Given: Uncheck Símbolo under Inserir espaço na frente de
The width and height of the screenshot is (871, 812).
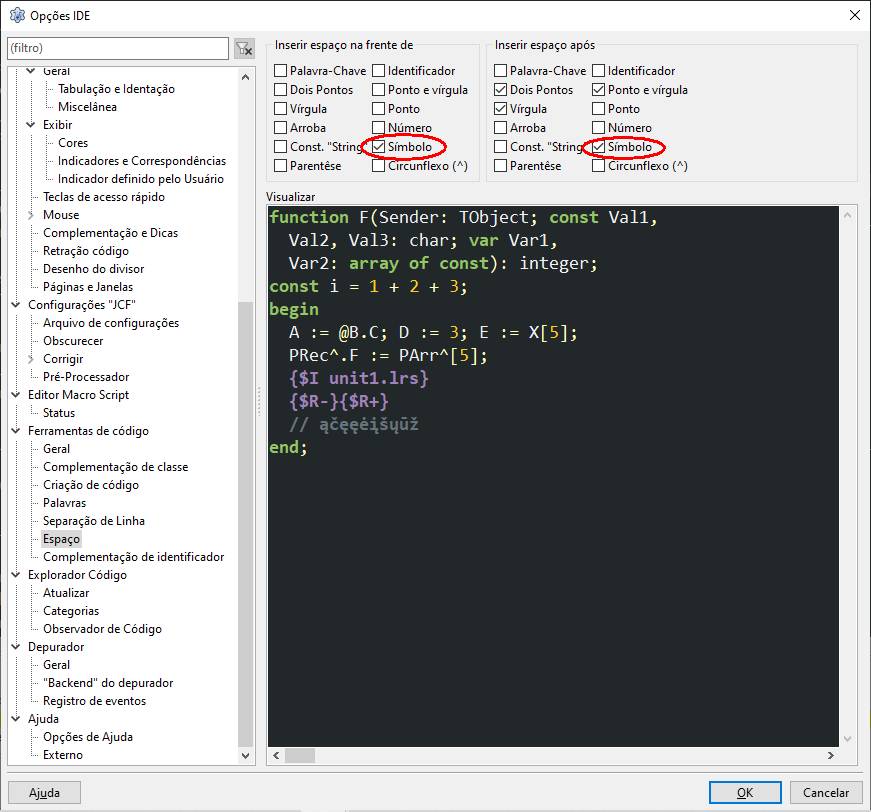Looking at the screenshot, I should [379, 147].
